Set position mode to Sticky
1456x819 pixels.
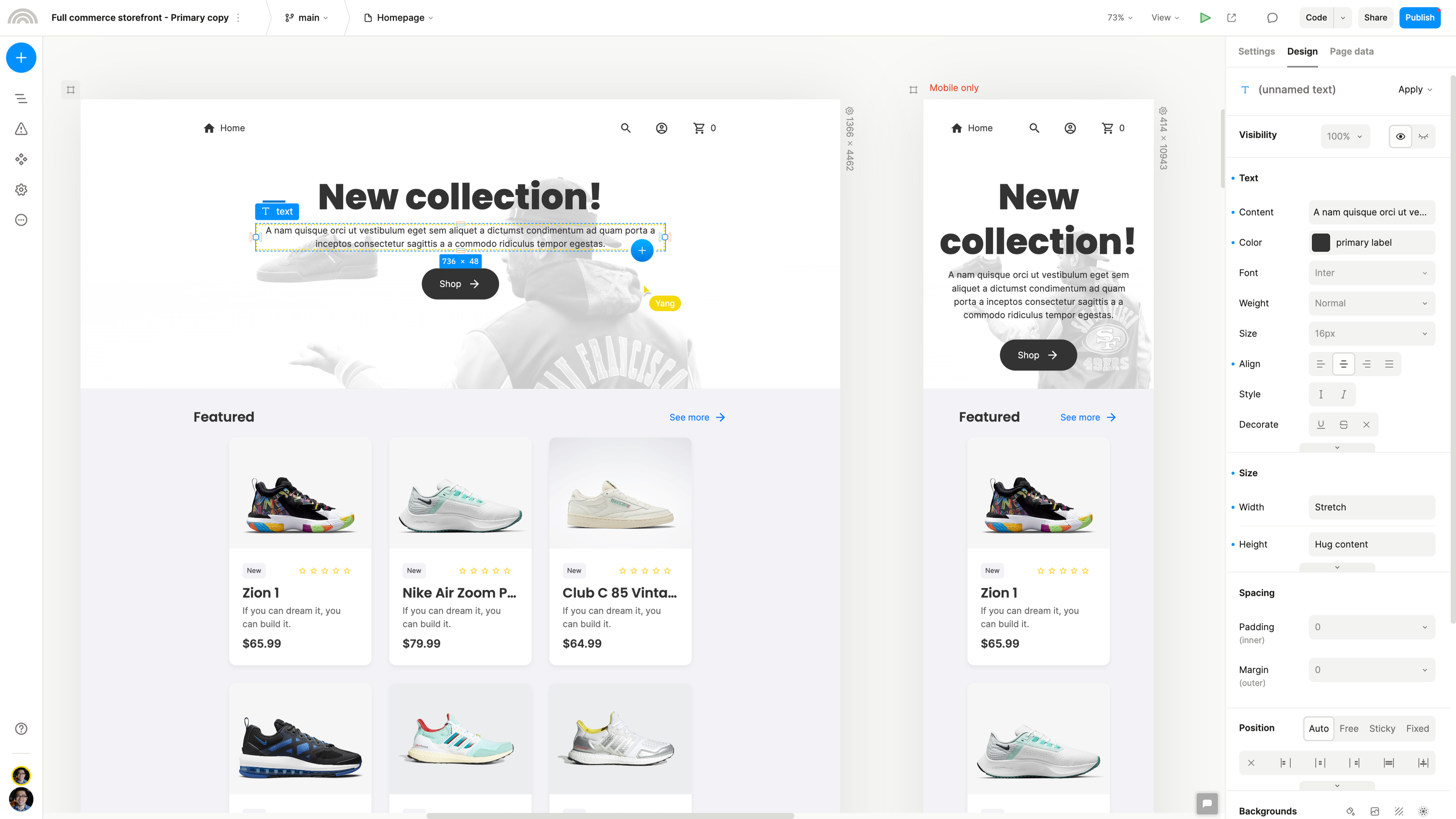1382,728
